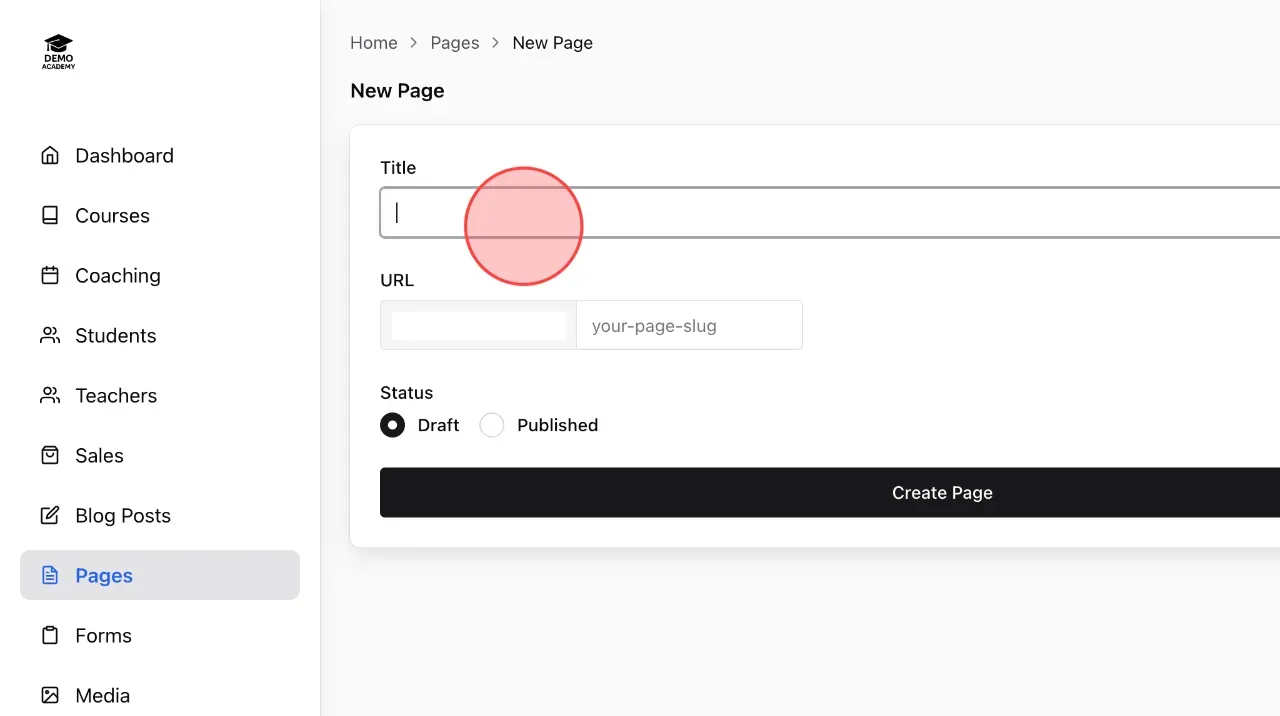
Task: Click the Create Page button
Action: tap(830, 492)
